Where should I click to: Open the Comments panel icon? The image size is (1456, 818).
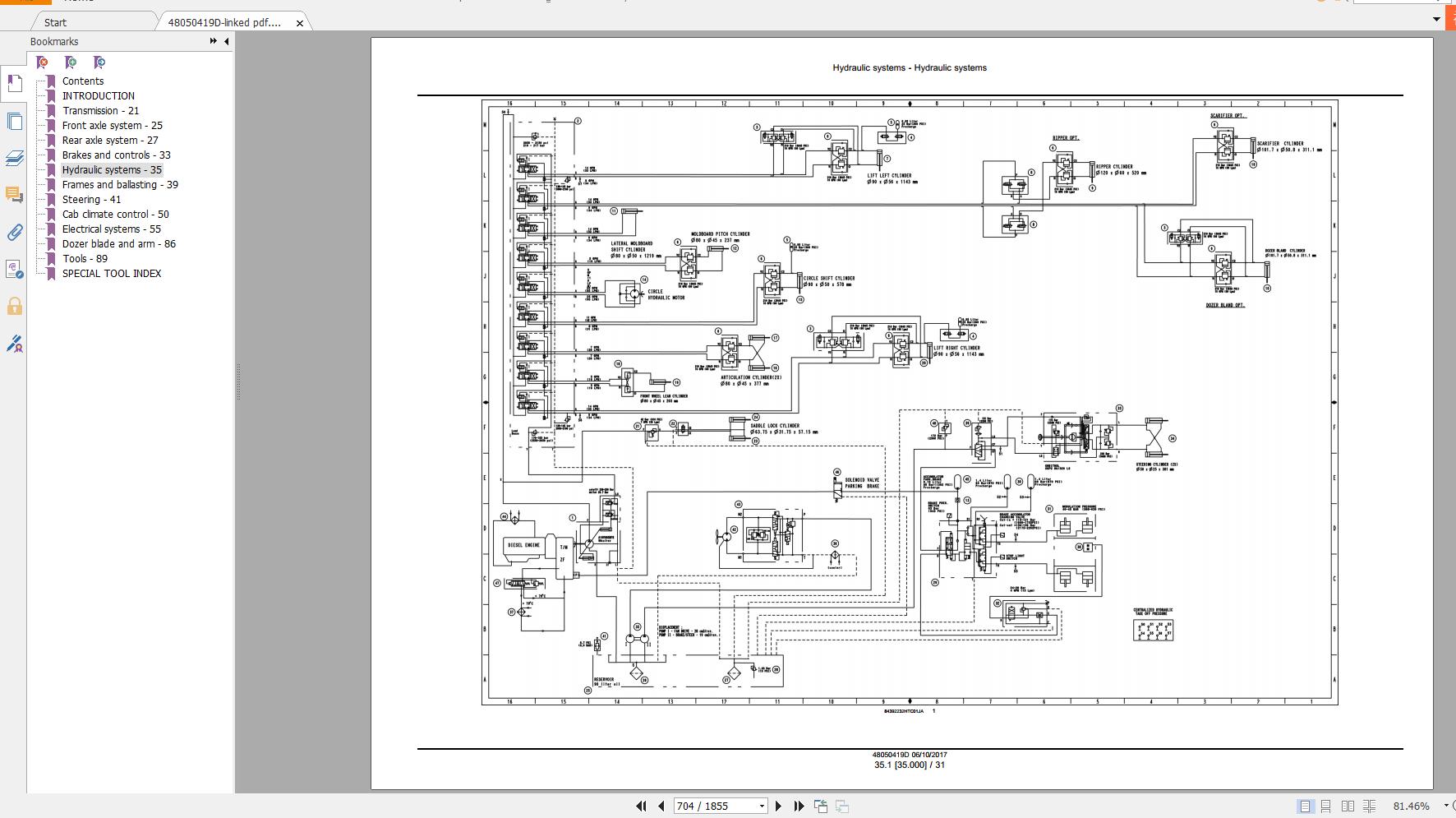[14, 195]
